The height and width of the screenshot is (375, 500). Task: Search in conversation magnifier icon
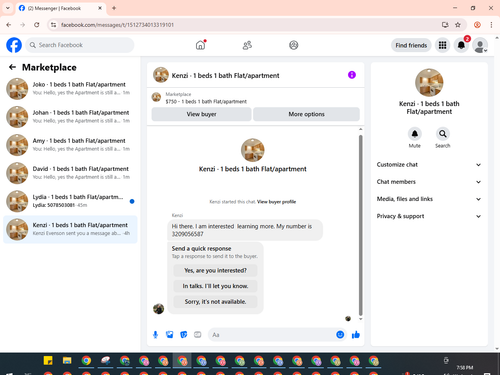[x=443, y=134]
